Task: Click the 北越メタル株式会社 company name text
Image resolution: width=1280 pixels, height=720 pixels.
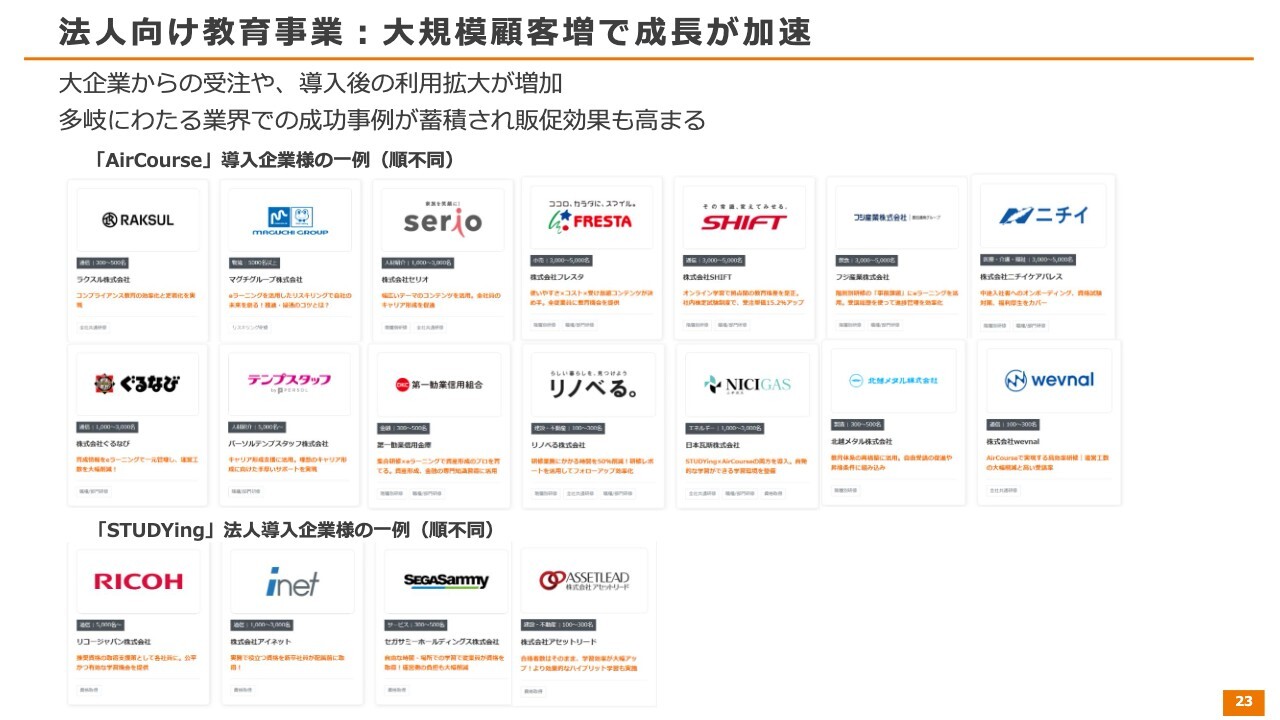Action: click(x=861, y=441)
